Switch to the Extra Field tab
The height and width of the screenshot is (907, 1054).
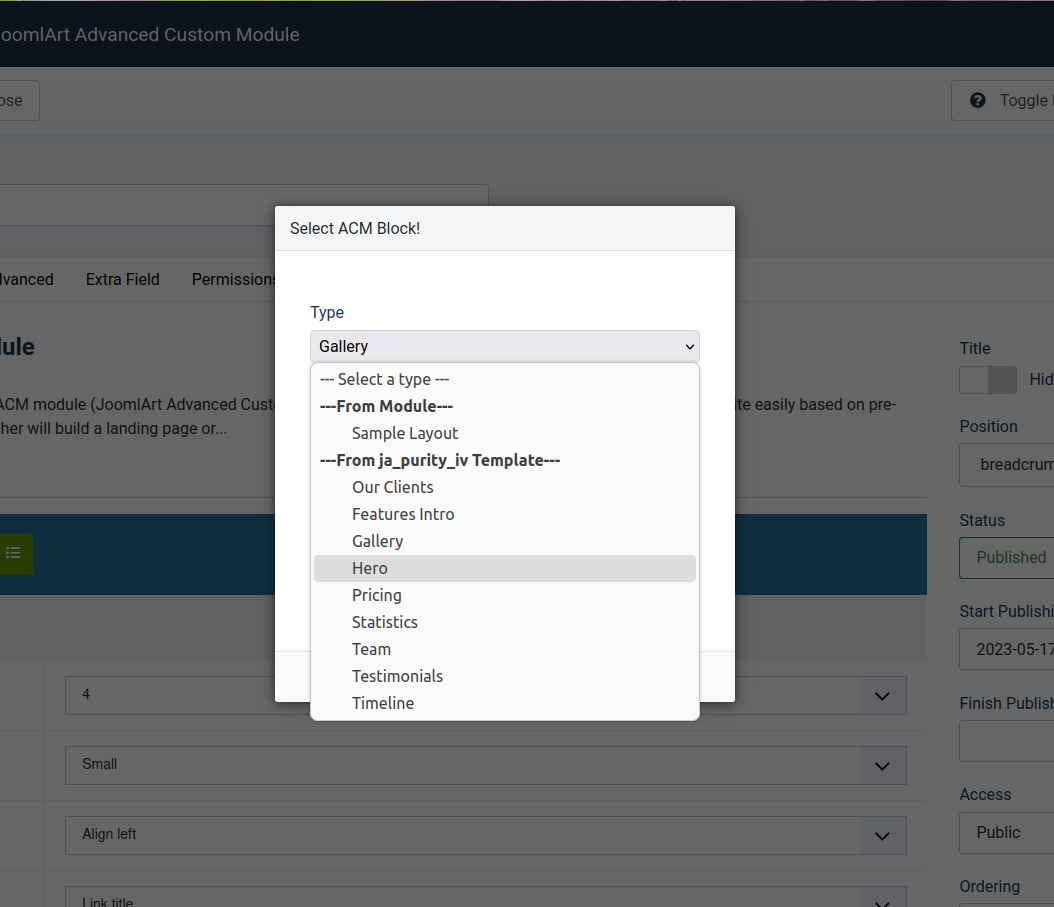[123, 279]
